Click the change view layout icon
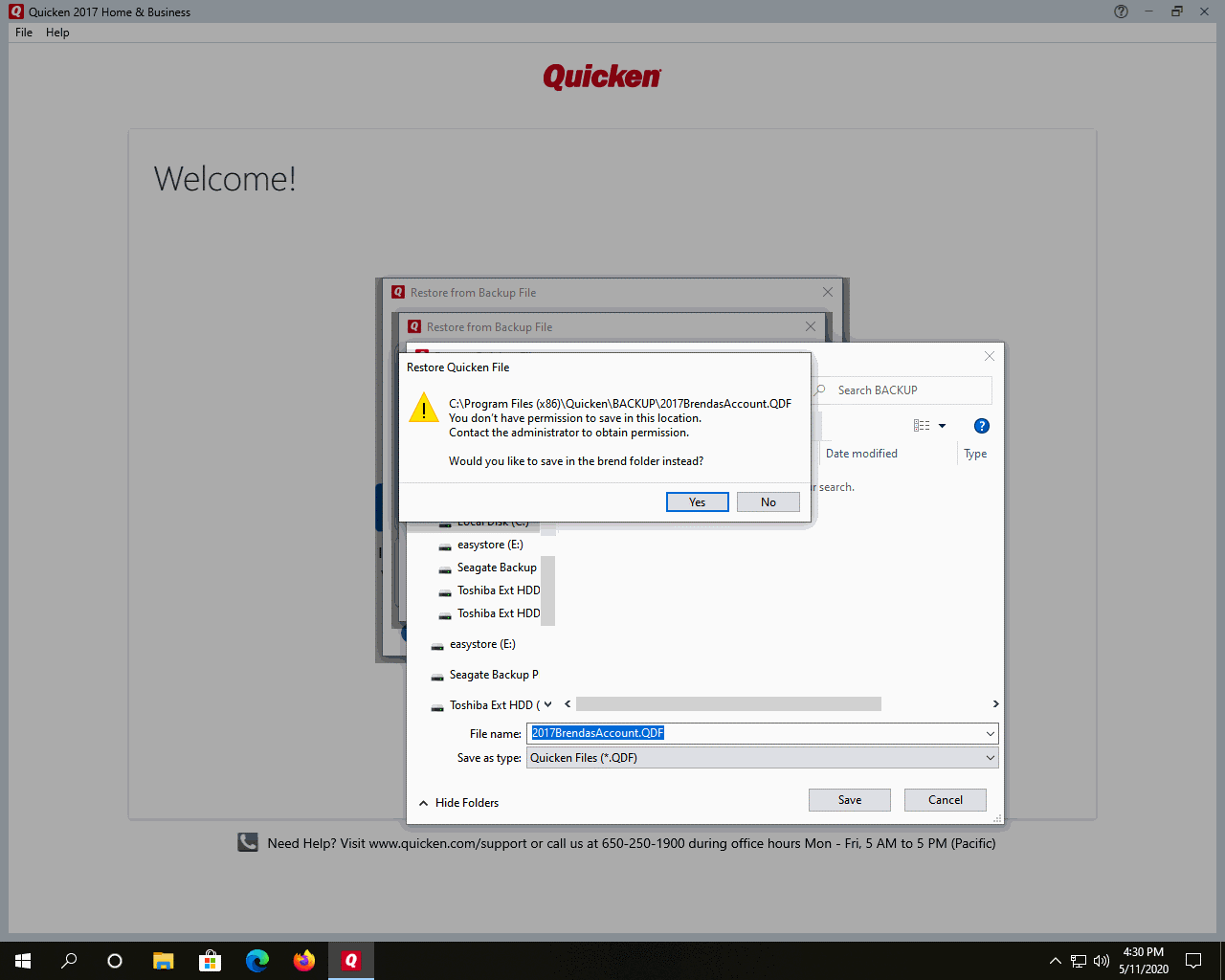Screen dimensions: 1225x980 pos(922,426)
